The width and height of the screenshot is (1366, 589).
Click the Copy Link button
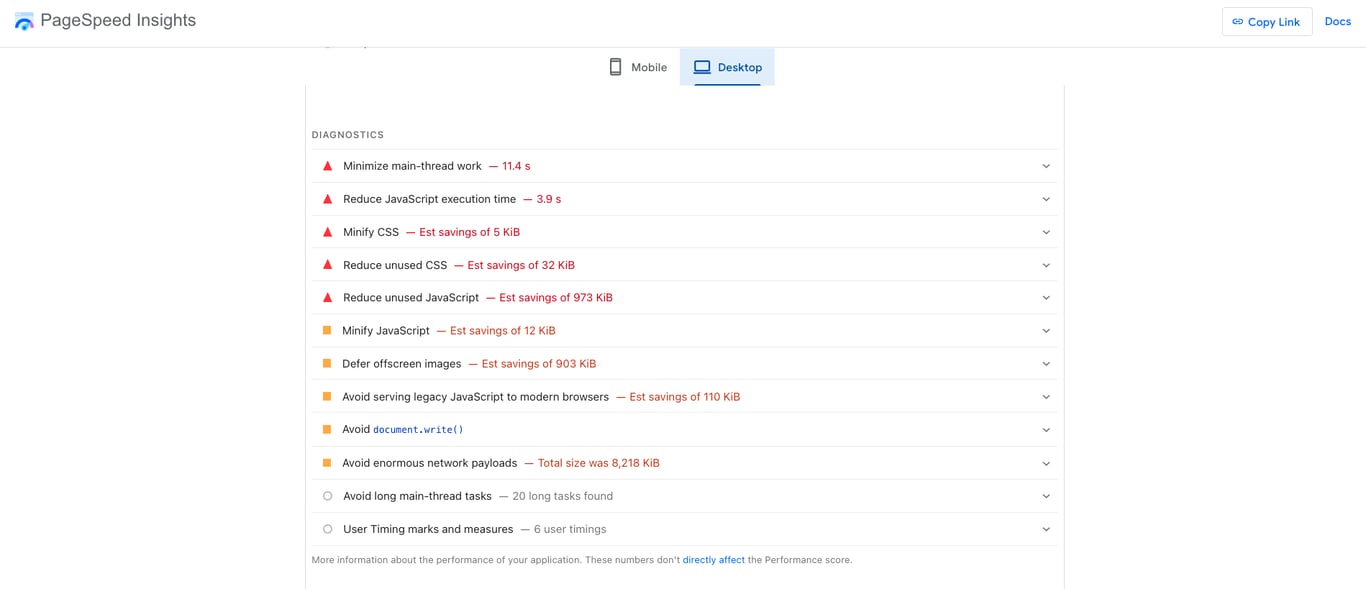coord(1267,21)
